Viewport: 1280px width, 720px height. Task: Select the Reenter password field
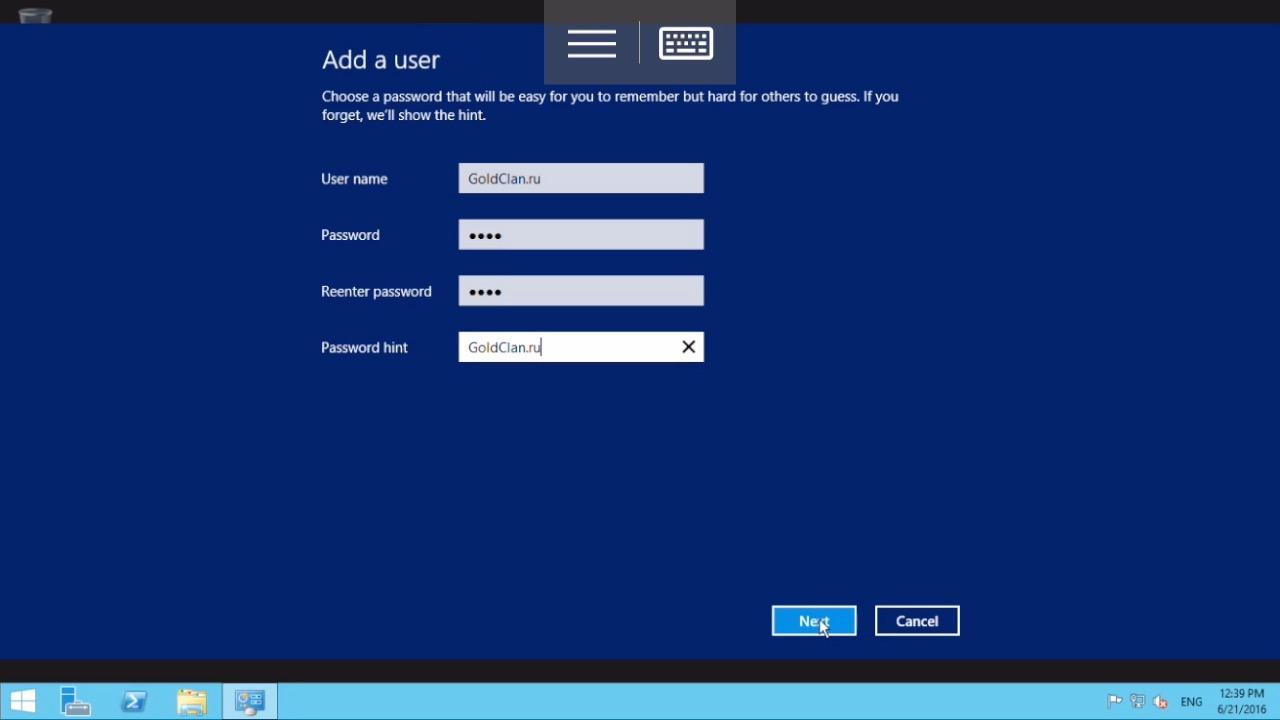click(x=581, y=291)
